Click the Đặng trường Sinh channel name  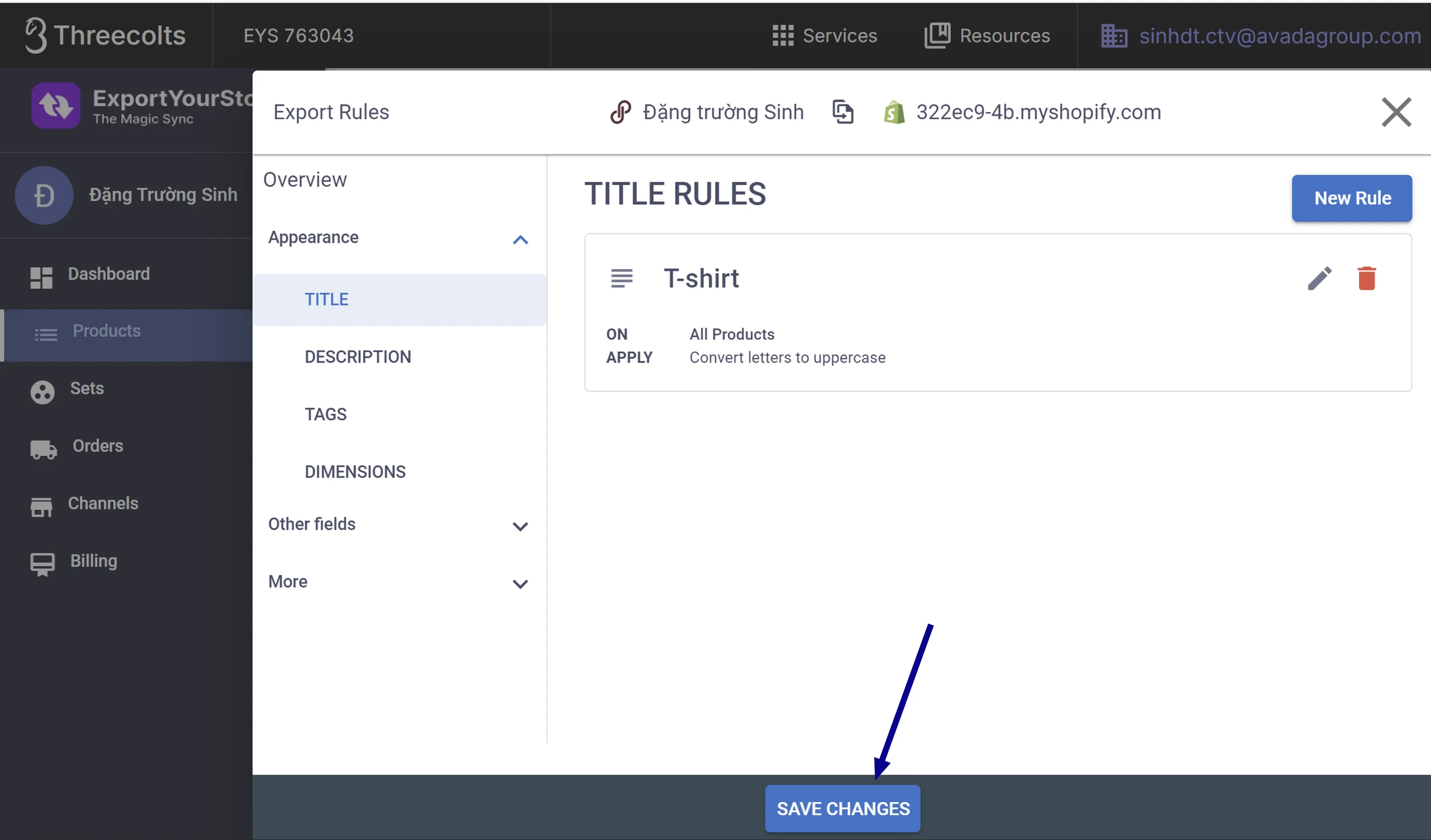[x=723, y=112]
